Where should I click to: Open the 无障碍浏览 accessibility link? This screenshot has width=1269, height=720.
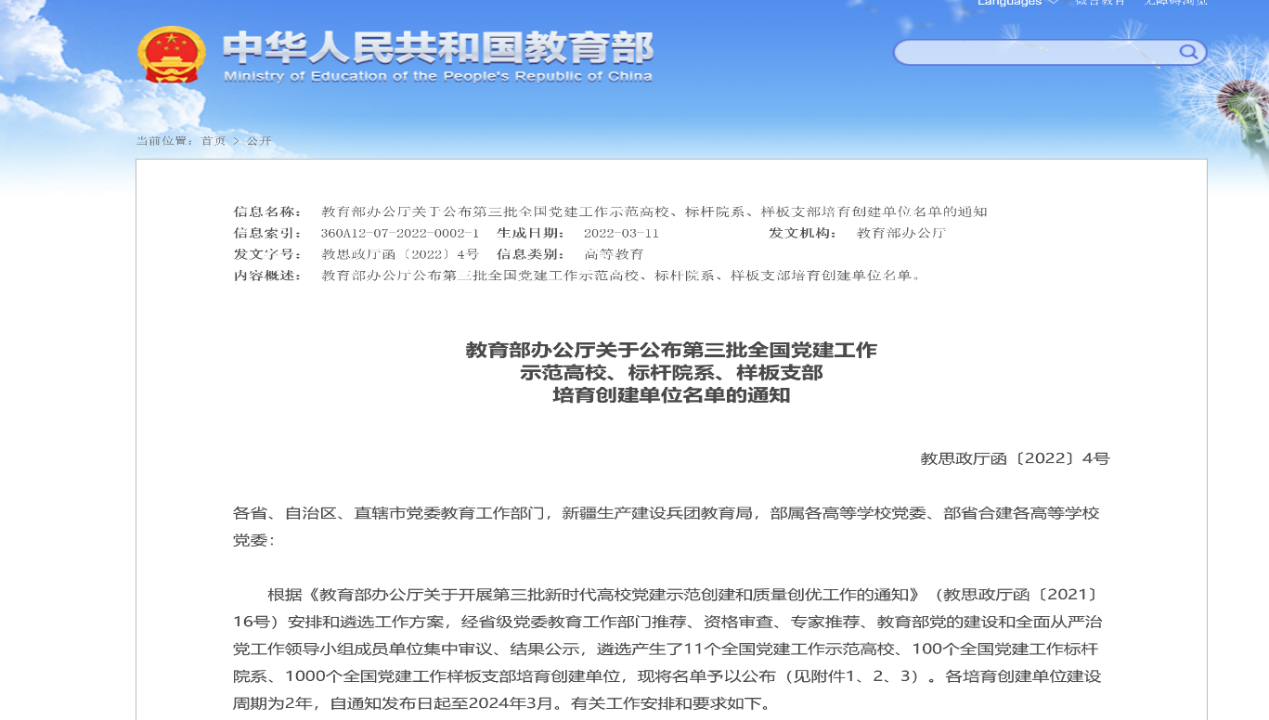click(x=1175, y=3)
